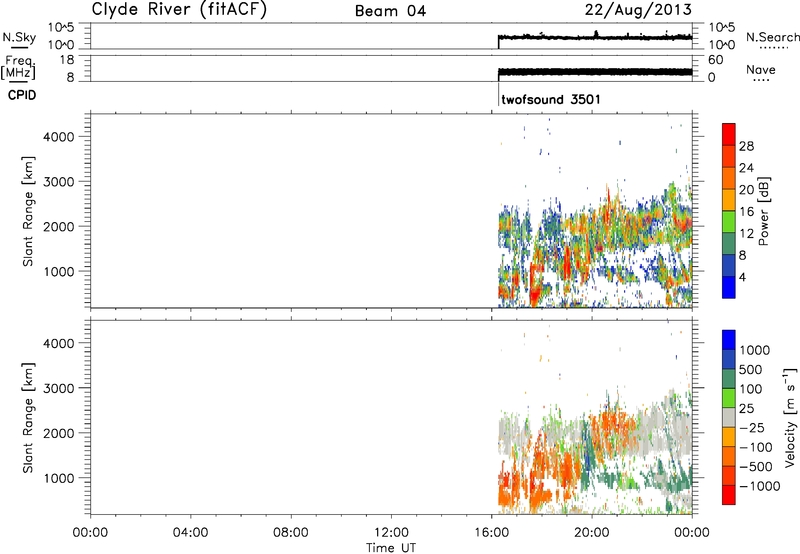Click the "-25" tick on the Velocity color bar
Image resolution: width=800 pixels, height=554 pixels.
pyautogui.click(x=752, y=427)
